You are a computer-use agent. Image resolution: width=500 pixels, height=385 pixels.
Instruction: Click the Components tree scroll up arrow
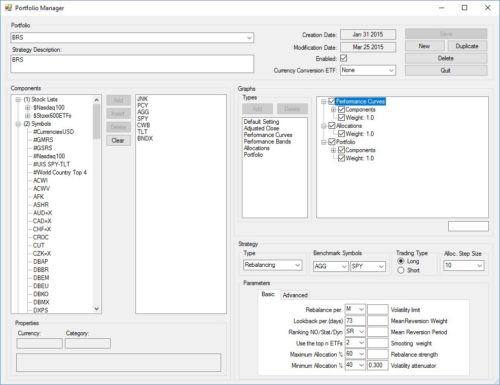coord(97,100)
